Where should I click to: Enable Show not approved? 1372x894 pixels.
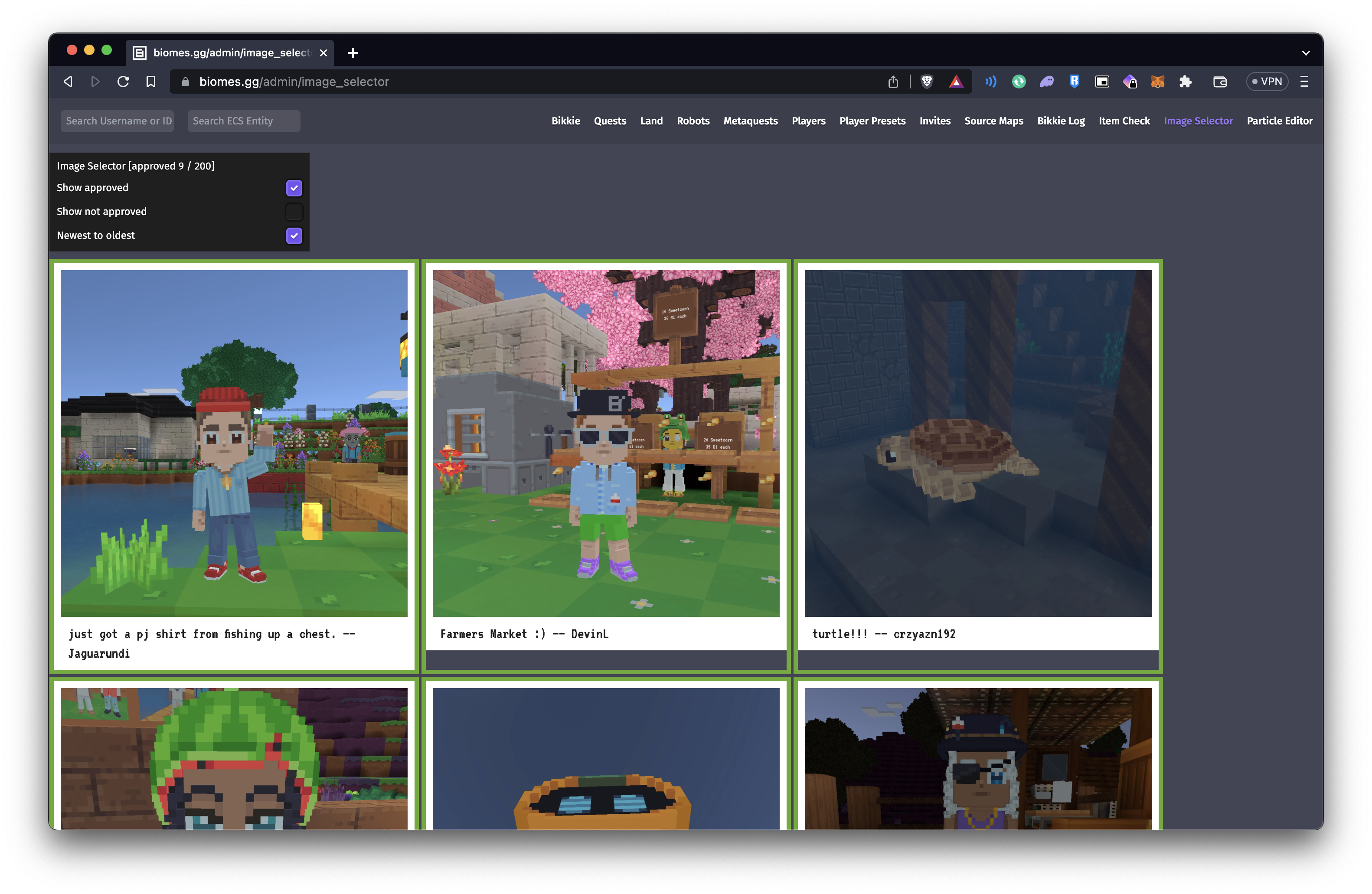(294, 212)
